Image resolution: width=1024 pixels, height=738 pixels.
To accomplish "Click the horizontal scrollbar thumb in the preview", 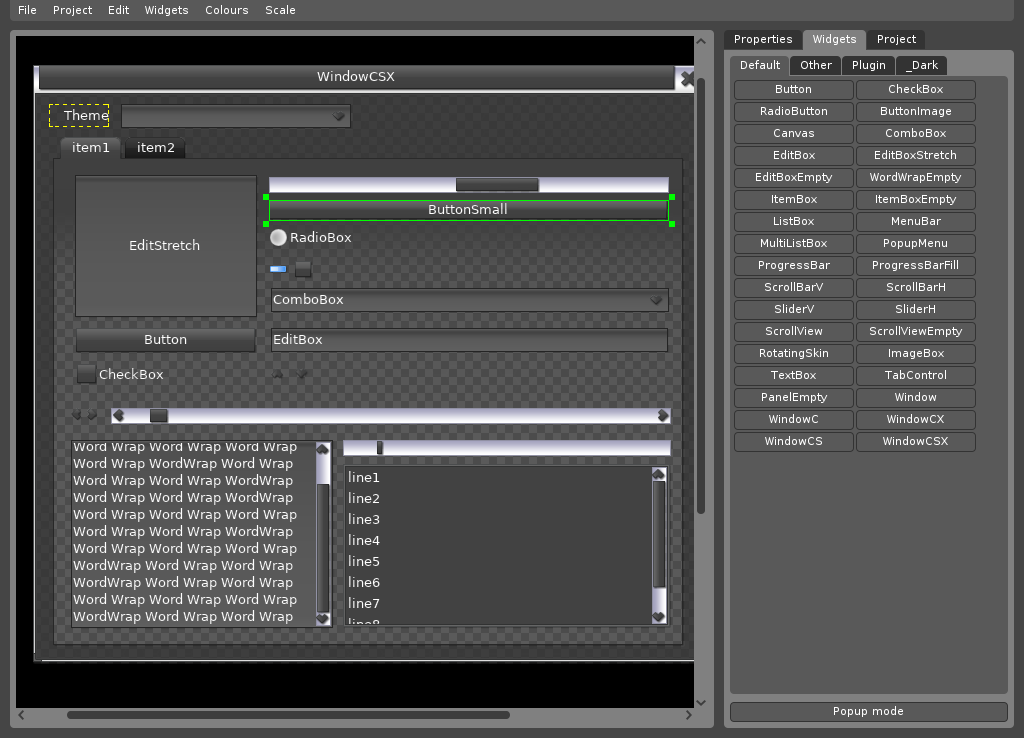I will (x=159, y=416).
